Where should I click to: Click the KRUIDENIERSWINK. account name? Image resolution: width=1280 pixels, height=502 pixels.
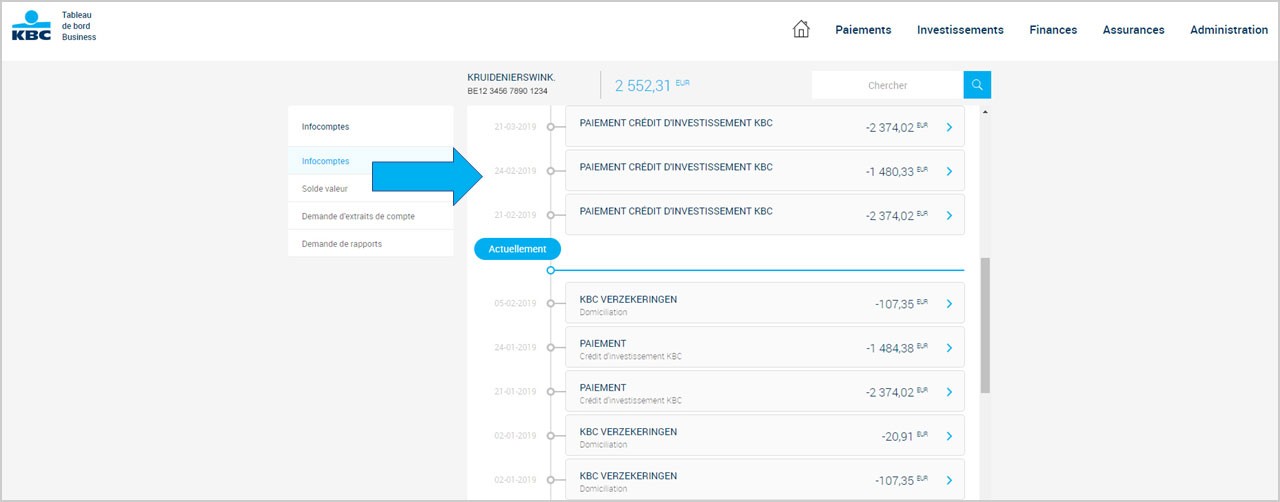tap(511, 77)
